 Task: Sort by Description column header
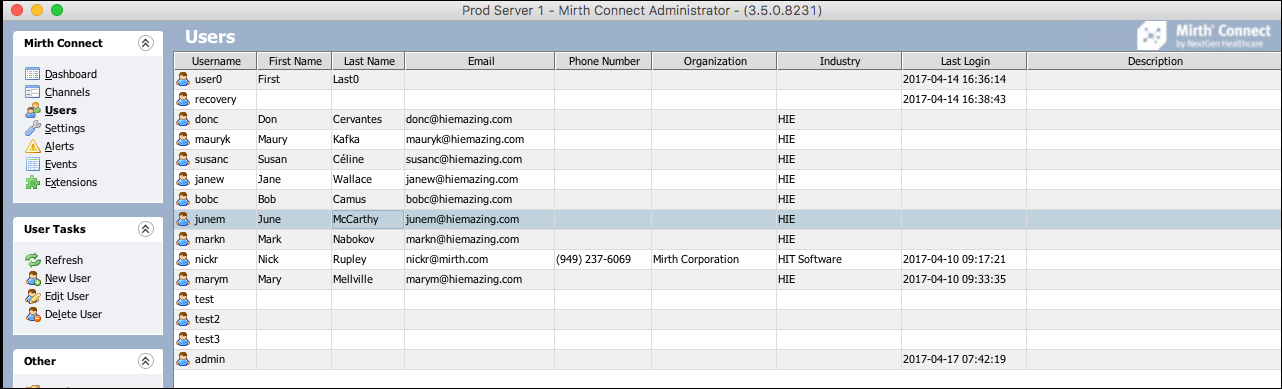click(1154, 61)
